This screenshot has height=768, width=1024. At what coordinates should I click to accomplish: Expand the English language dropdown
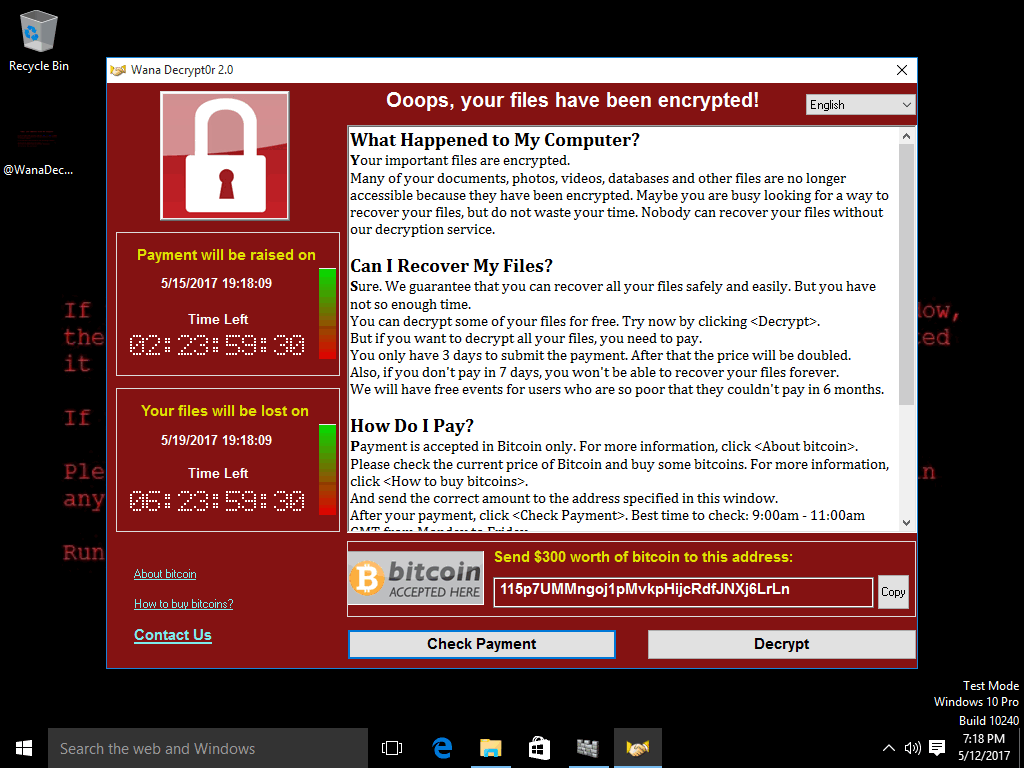click(x=860, y=104)
